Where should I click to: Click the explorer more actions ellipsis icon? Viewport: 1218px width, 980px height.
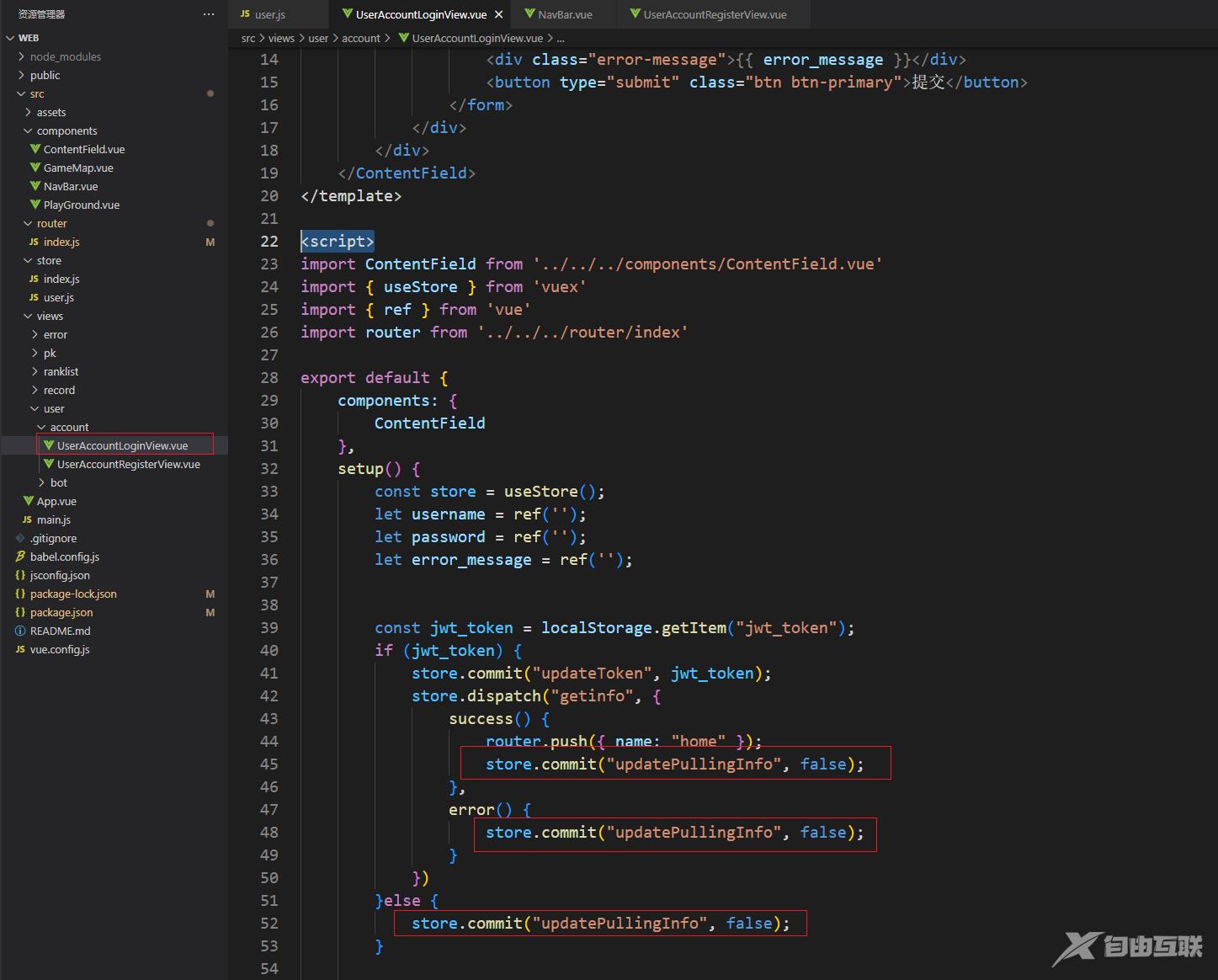click(x=209, y=14)
